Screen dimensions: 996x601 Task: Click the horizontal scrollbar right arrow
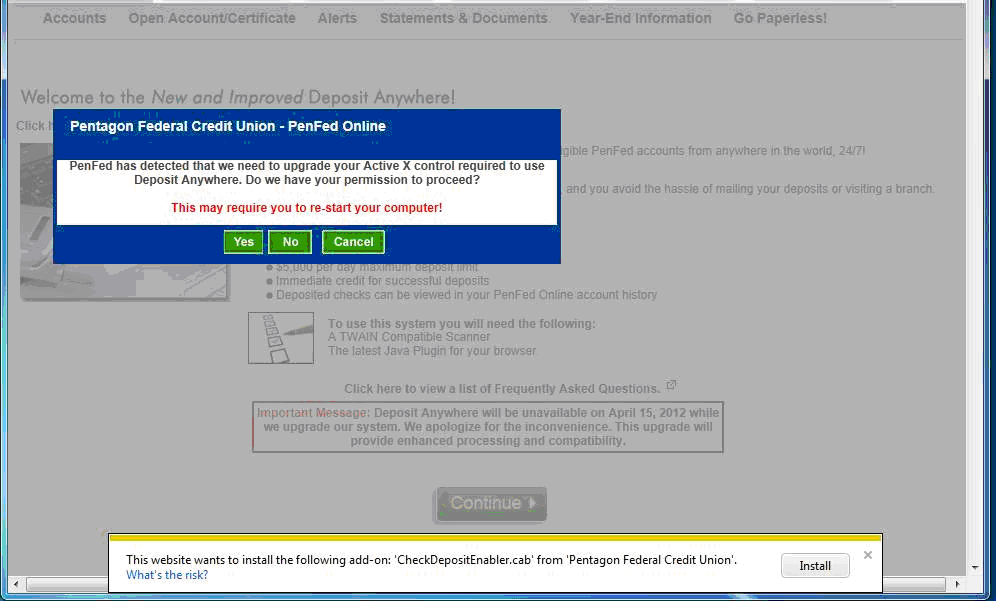click(x=957, y=583)
